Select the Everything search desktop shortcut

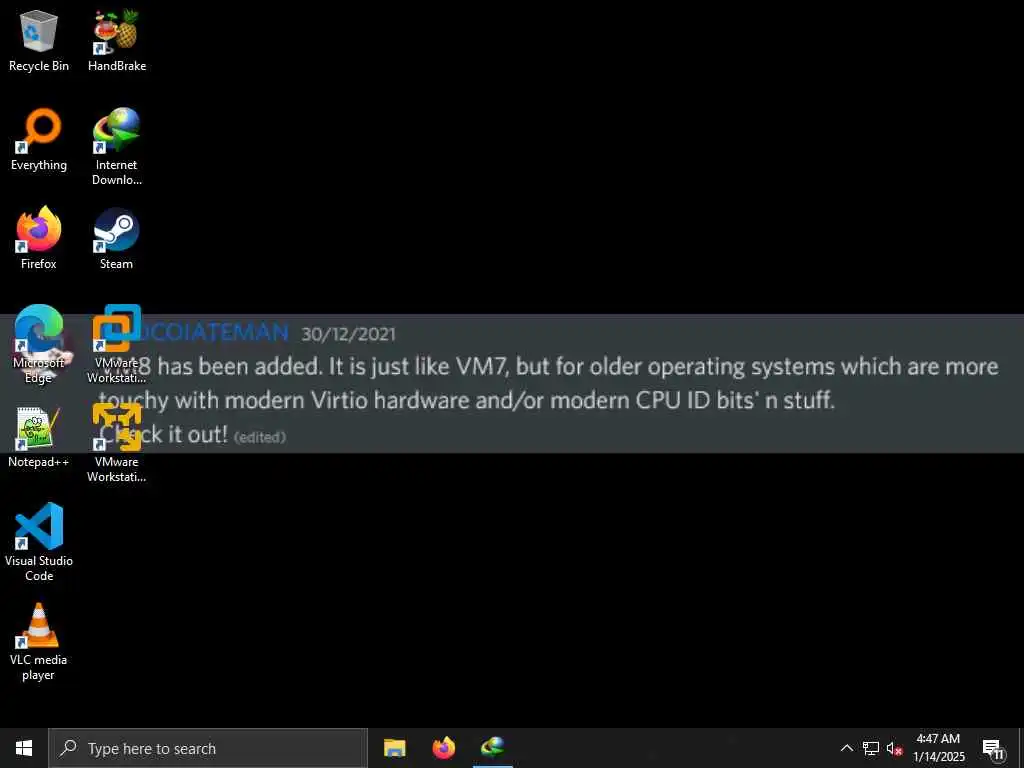pos(39,140)
